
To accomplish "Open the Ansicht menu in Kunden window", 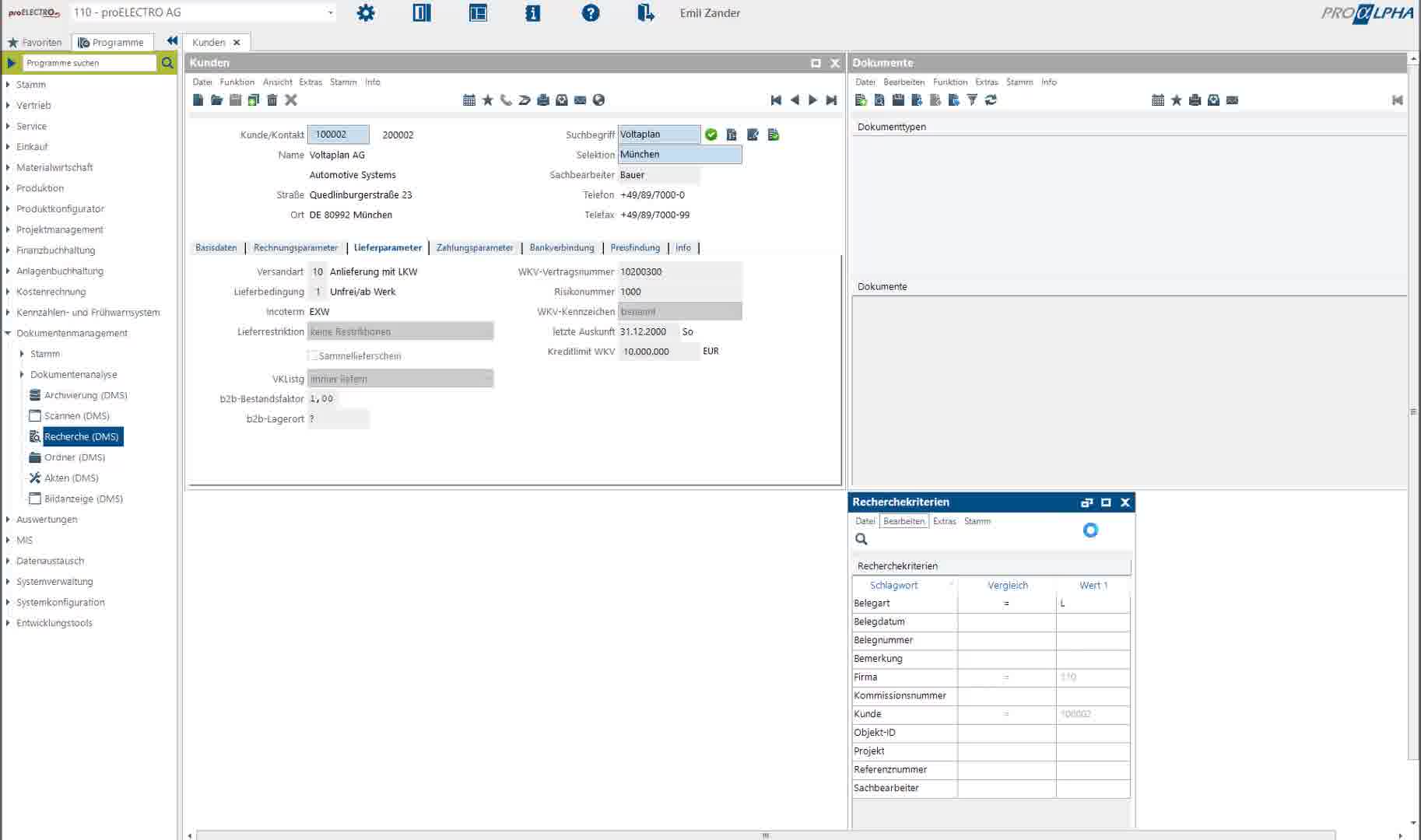I will (278, 82).
